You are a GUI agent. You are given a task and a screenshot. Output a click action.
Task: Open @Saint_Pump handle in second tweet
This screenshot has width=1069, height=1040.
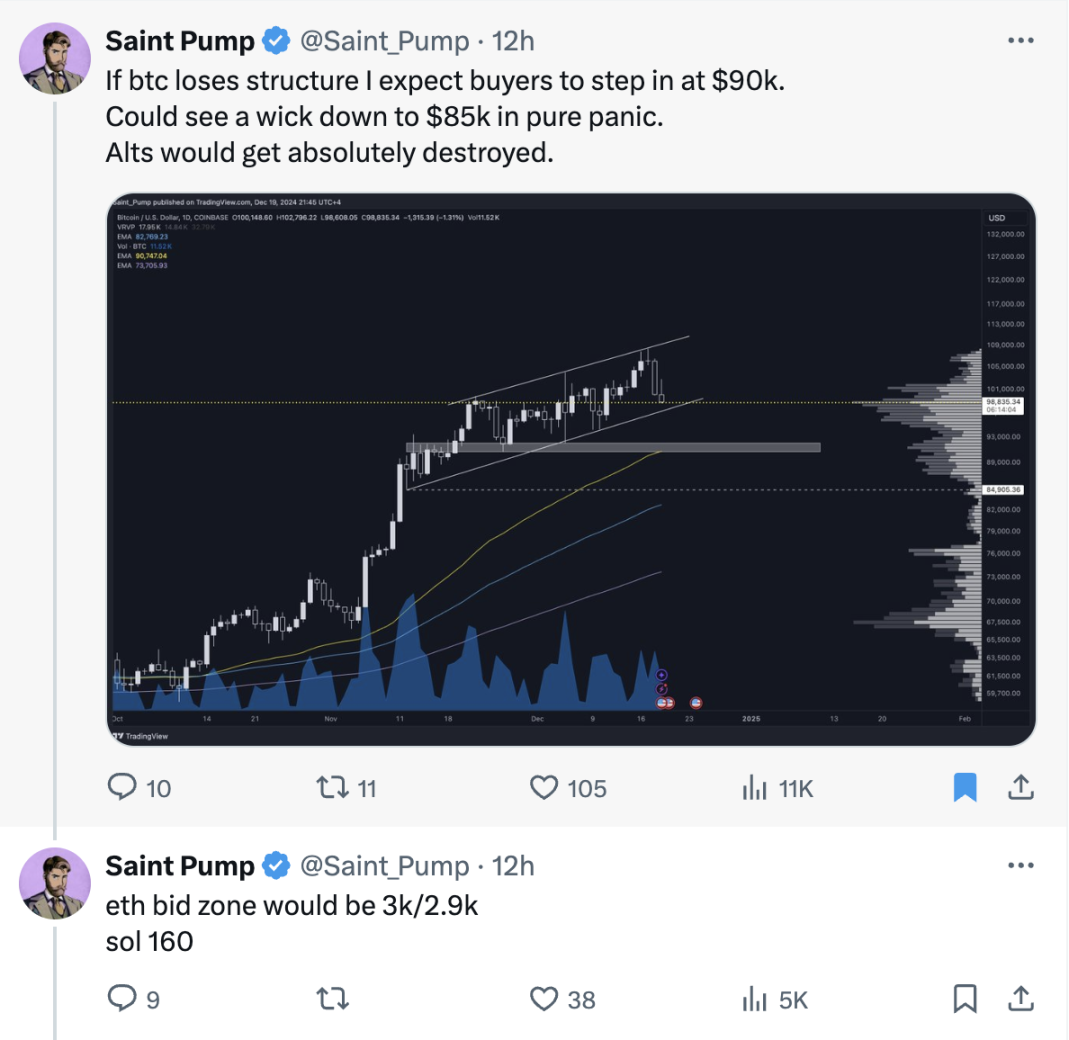click(x=384, y=866)
